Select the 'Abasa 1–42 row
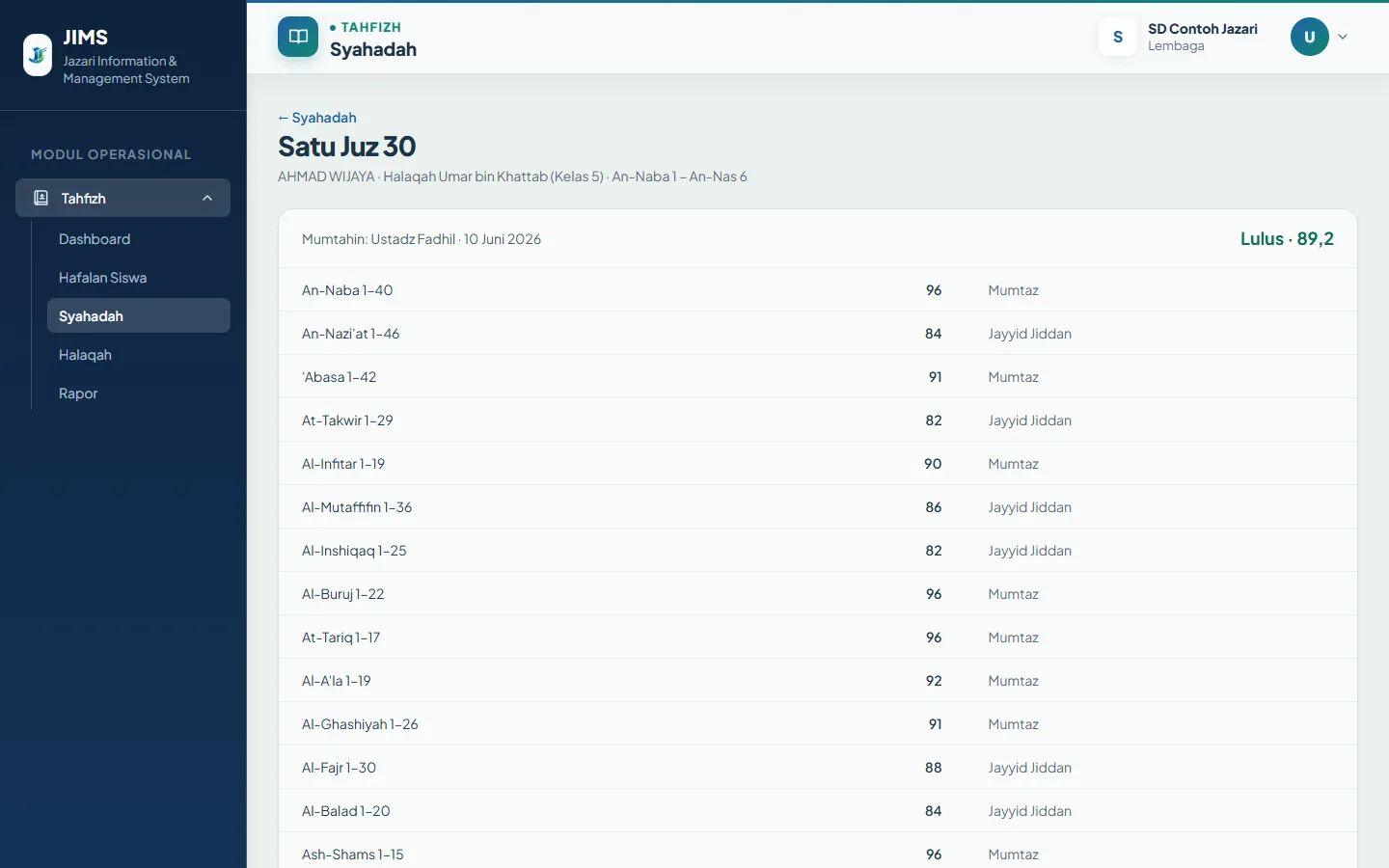 click(818, 377)
